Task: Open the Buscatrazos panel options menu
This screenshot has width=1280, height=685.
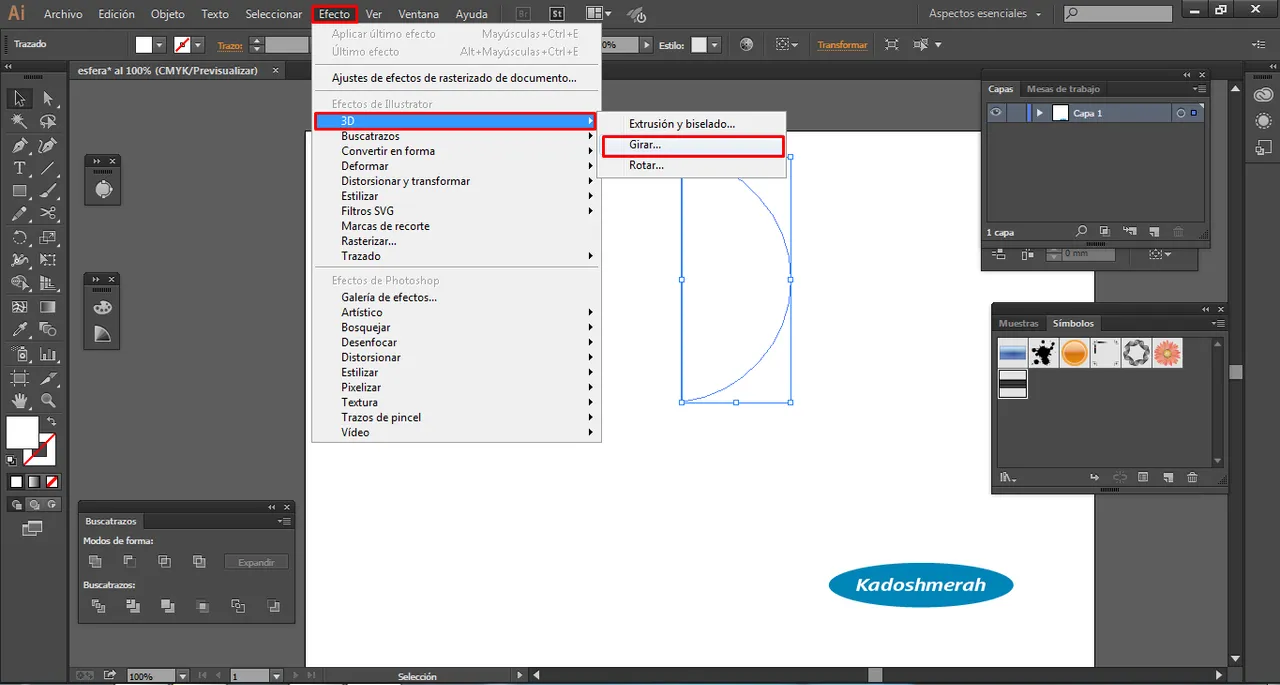Action: (x=285, y=521)
